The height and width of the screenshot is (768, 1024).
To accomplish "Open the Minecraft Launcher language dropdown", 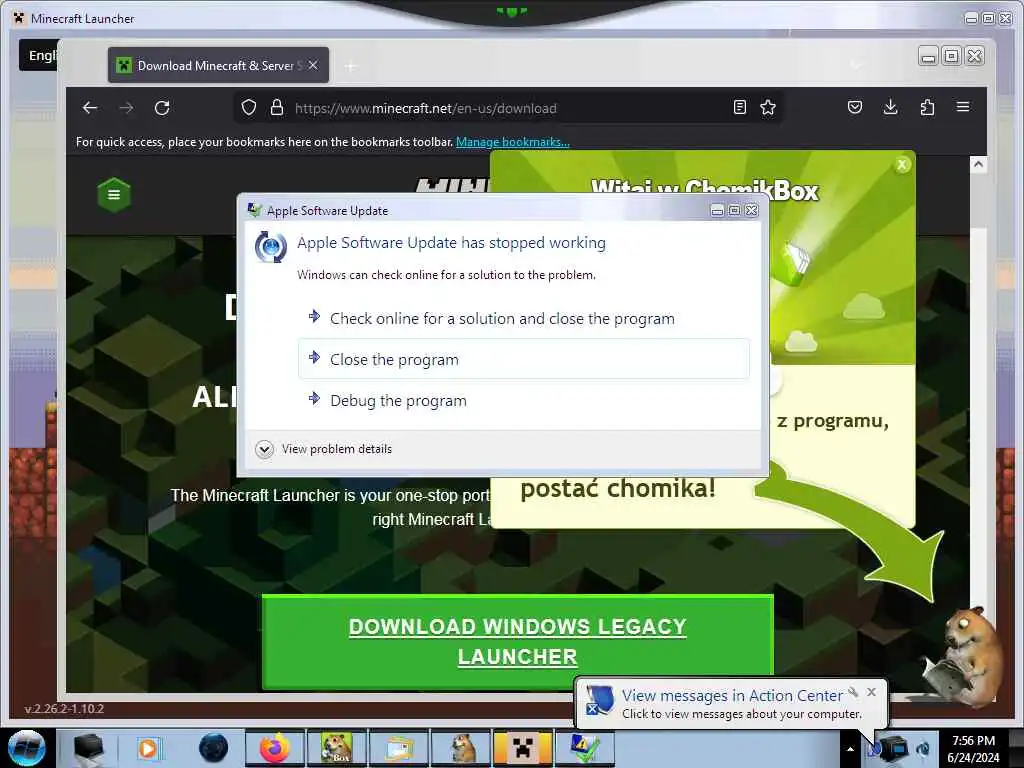I will coord(39,56).
